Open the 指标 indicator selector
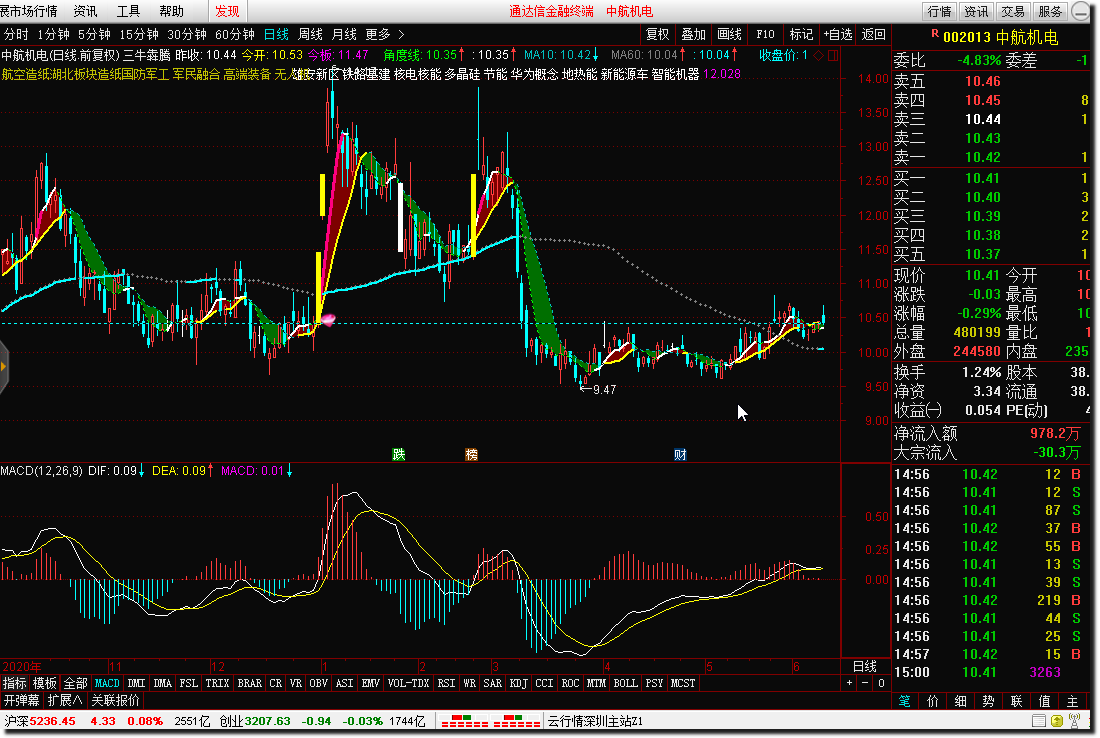Screen dimensions: 1100x738 (x=15, y=683)
